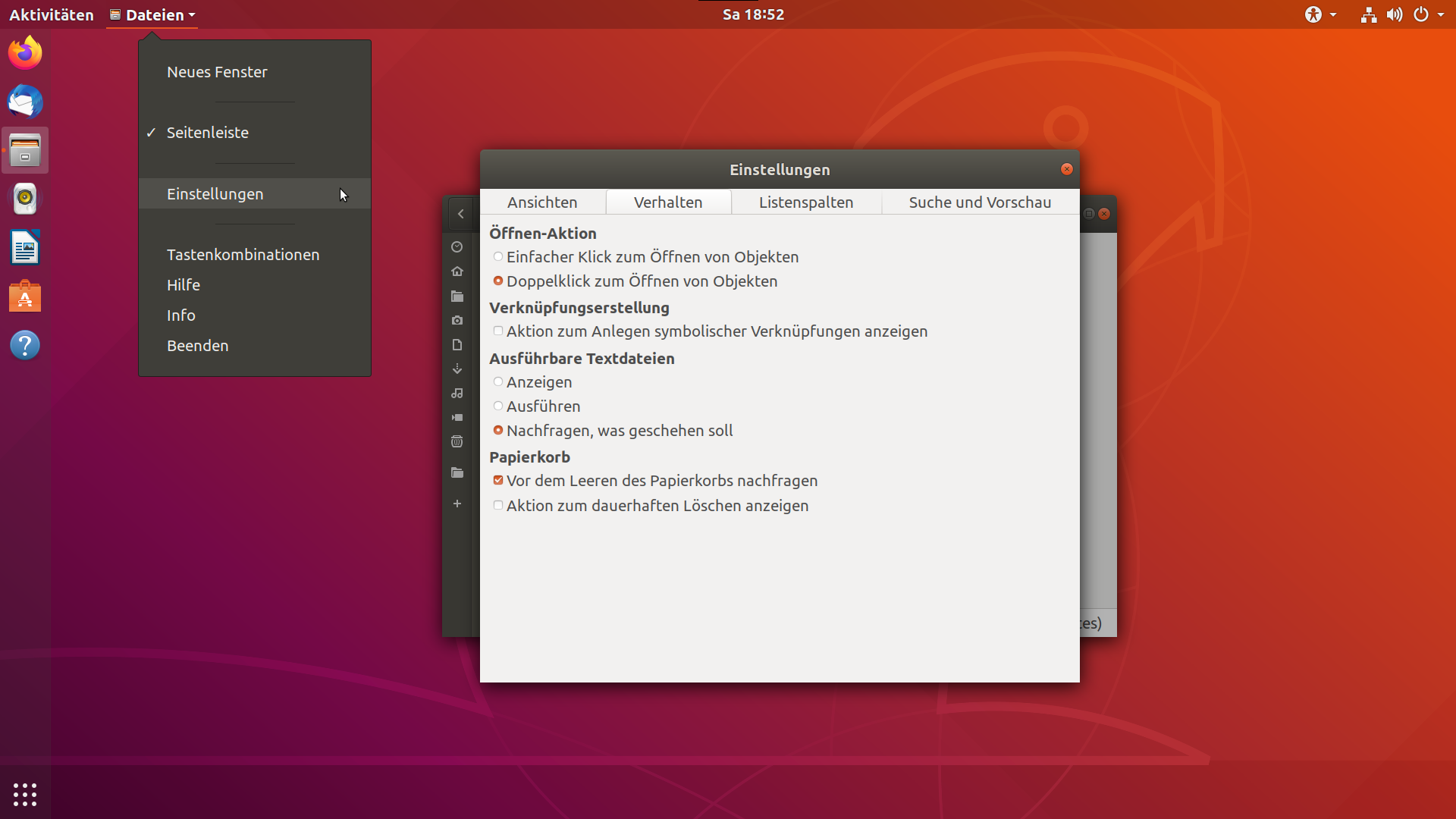Open Videos in Files sidebar

click(457, 418)
